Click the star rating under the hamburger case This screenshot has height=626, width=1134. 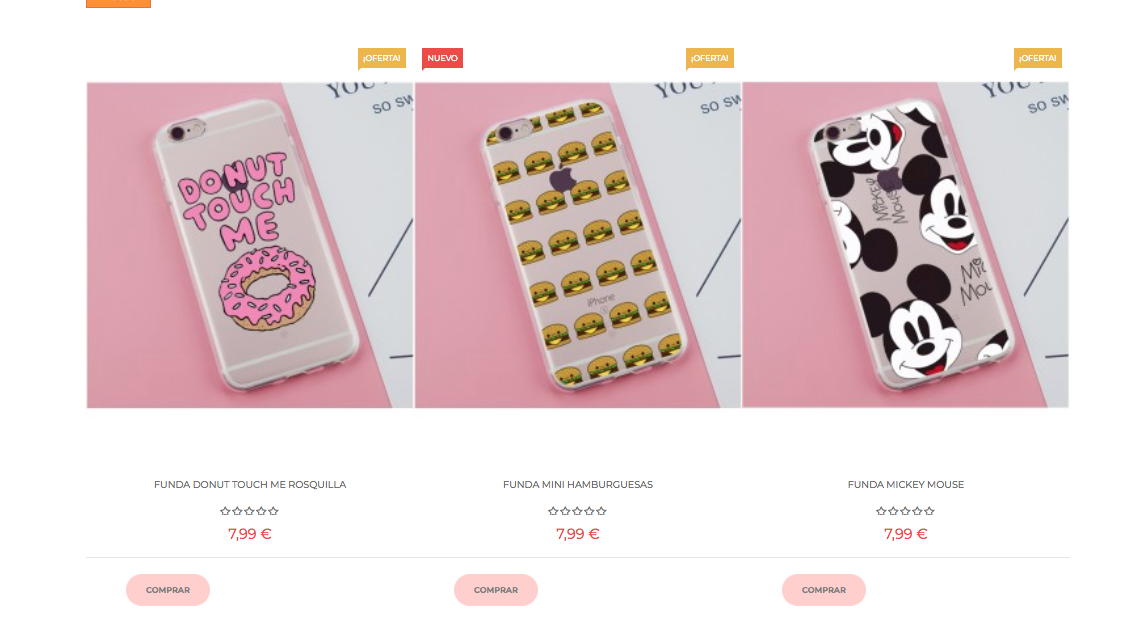(577, 511)
